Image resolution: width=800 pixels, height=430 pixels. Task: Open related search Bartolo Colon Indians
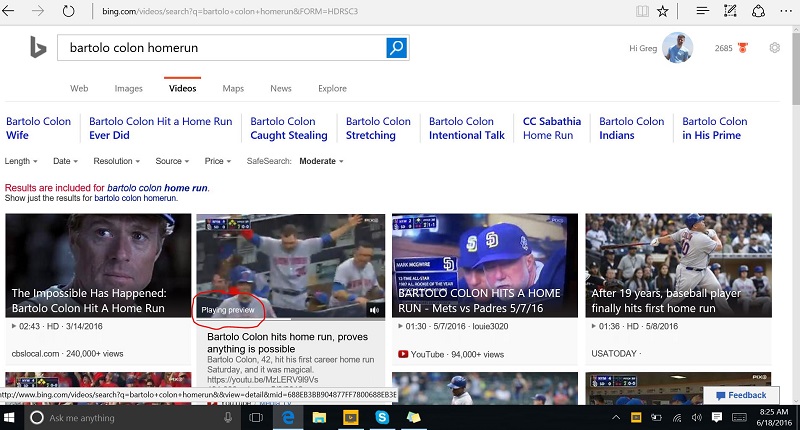[x=632, y=128]
